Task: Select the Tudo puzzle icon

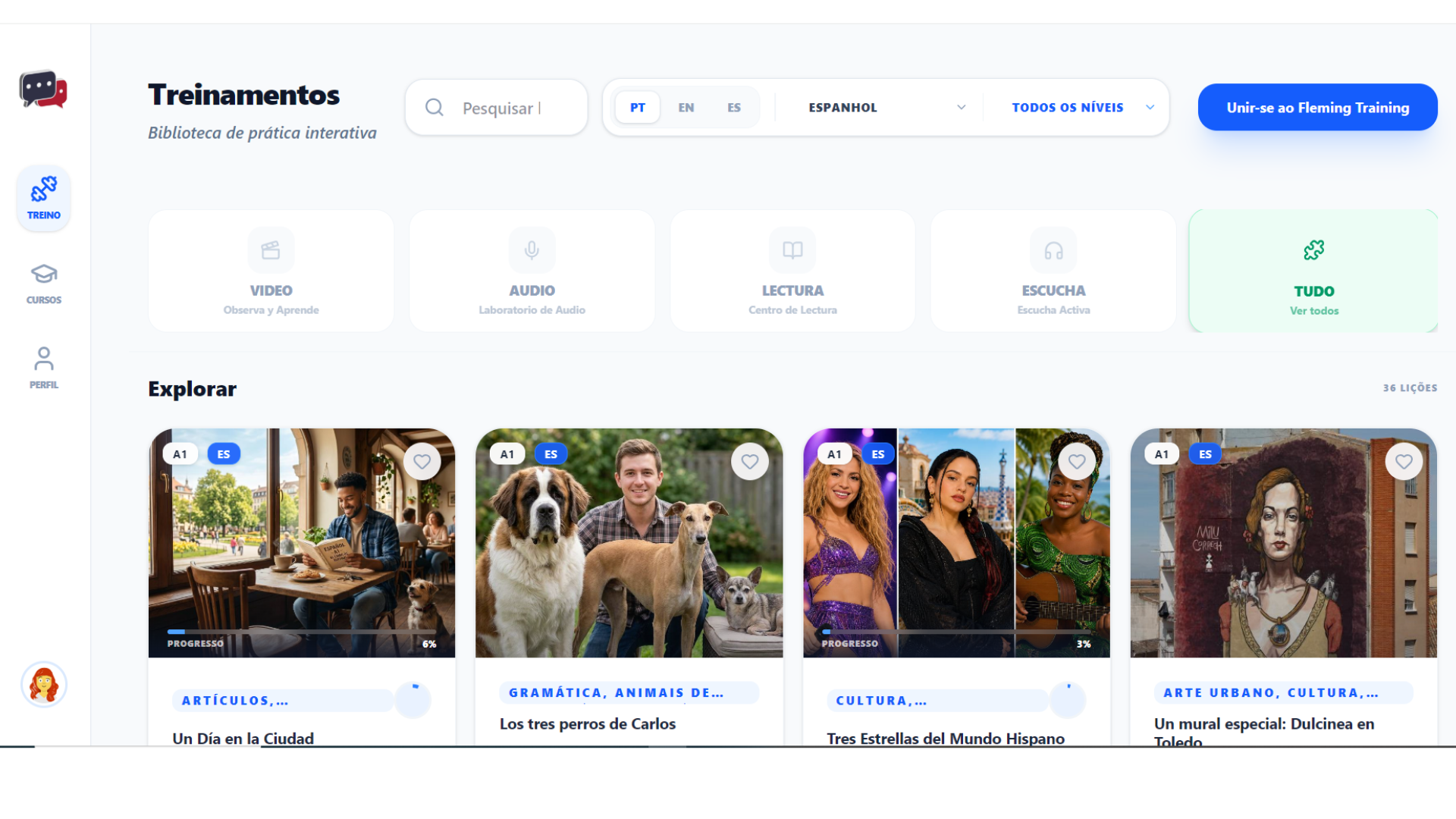Action: coord(1314,250)
